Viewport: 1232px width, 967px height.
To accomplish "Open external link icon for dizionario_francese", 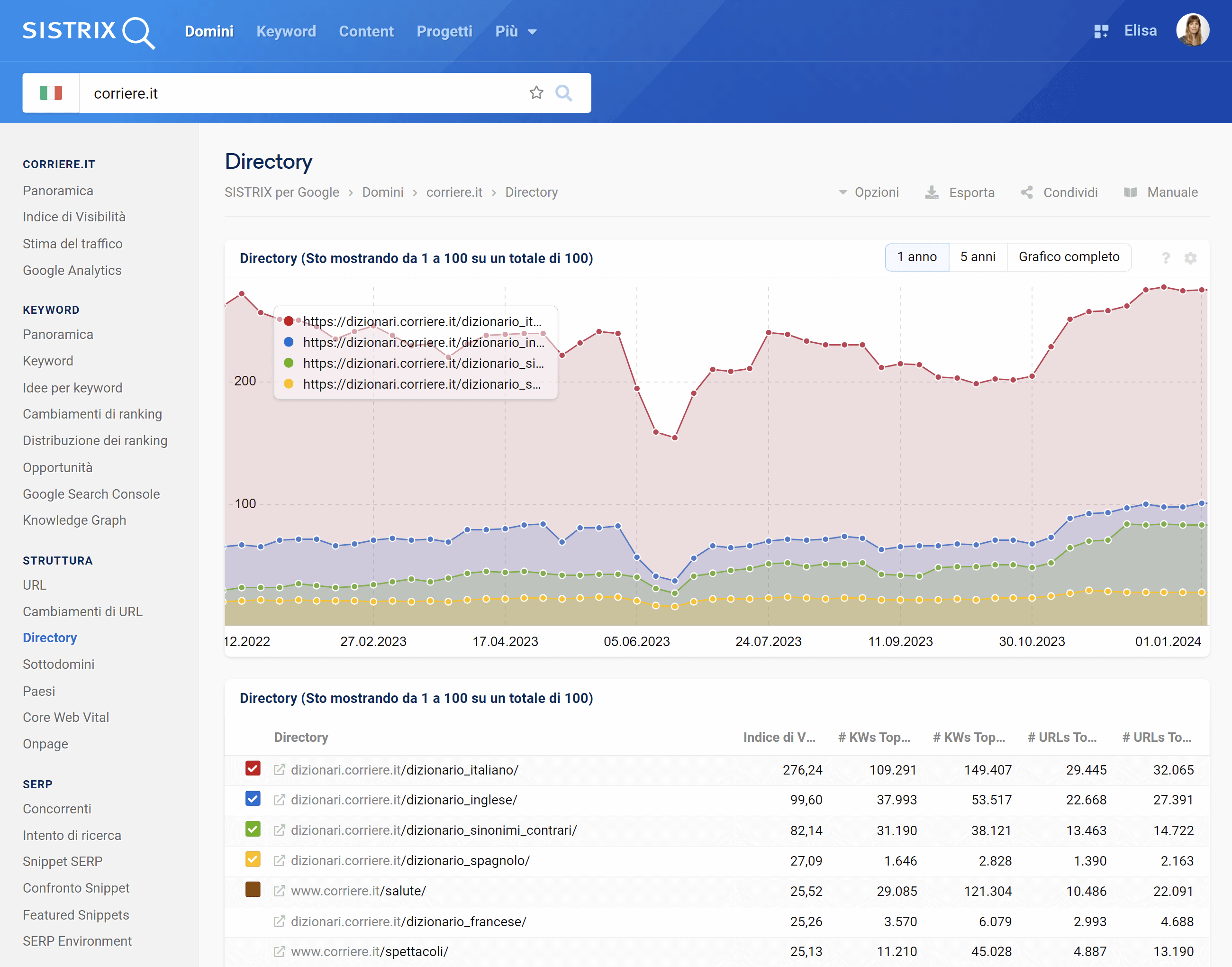I will (279, 921).
